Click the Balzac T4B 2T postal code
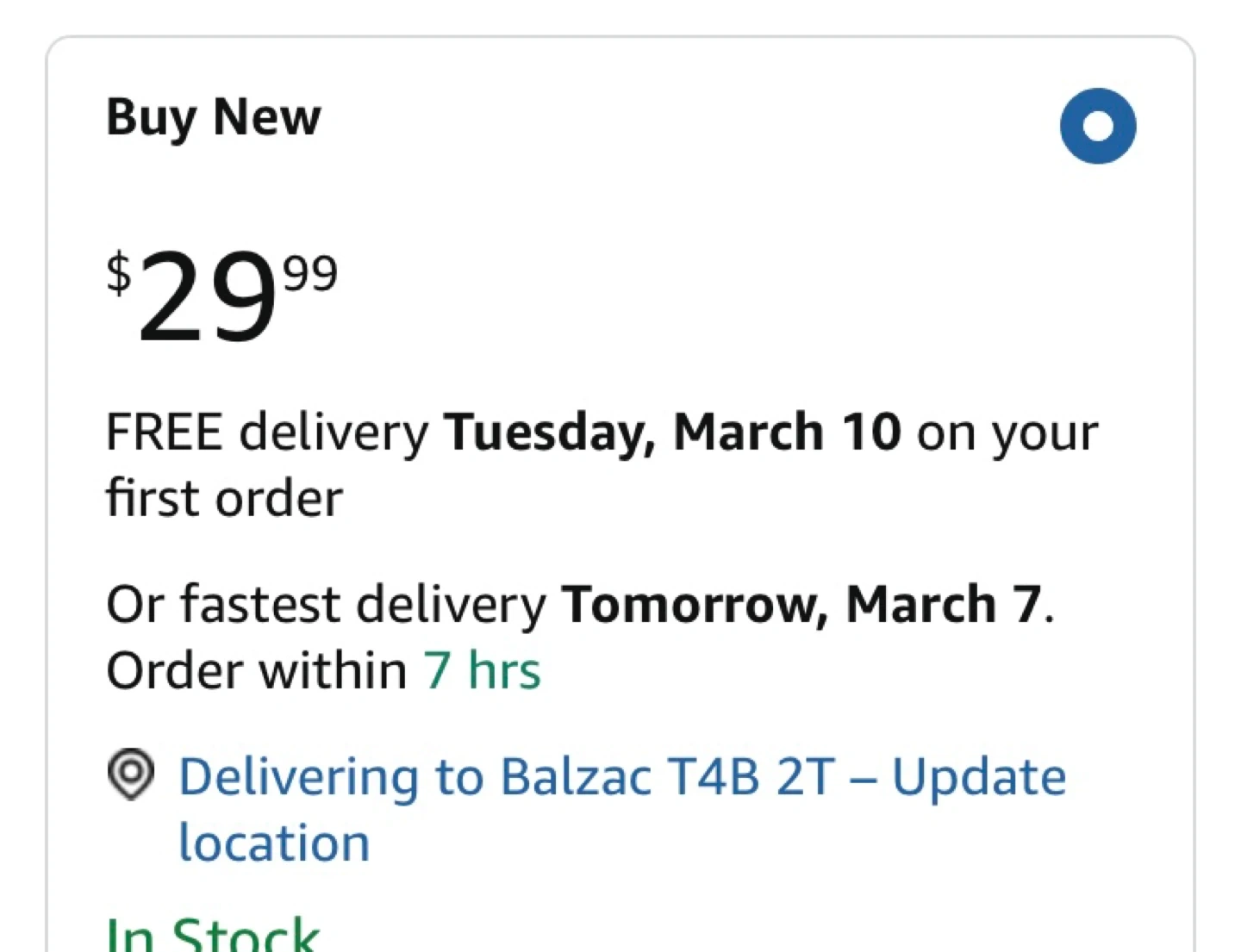This screenshot has width=1241, height=952. (669, 777)
